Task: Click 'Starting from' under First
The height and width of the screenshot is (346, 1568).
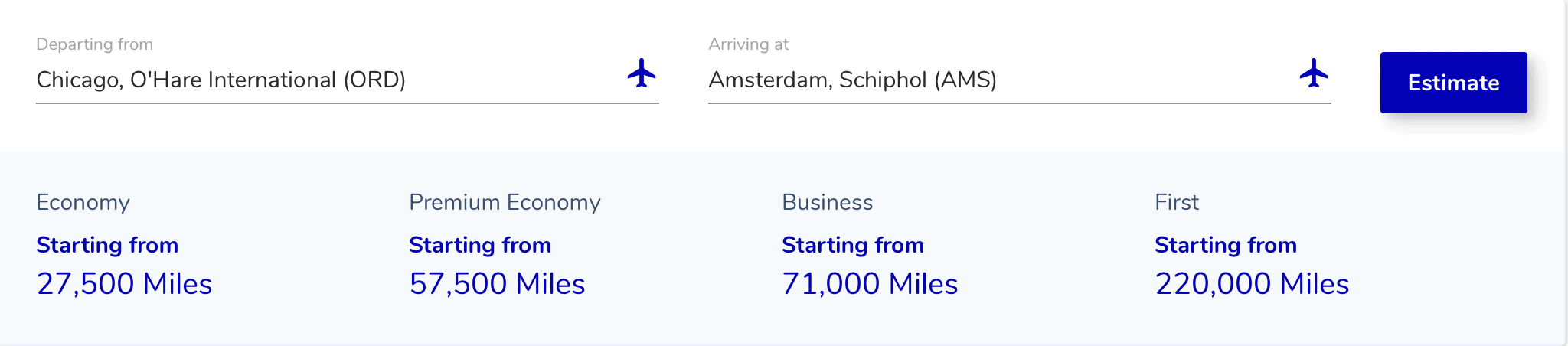Action: tap(1226, 245)
